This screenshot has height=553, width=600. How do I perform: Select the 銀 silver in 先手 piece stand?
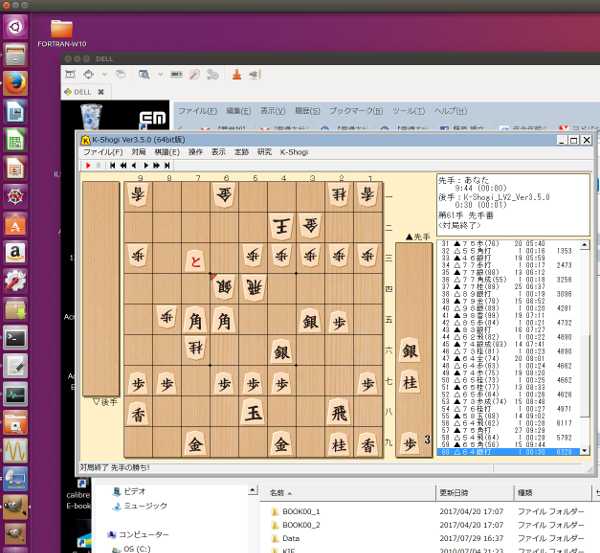pyautogui.click(x=410, y=350)
